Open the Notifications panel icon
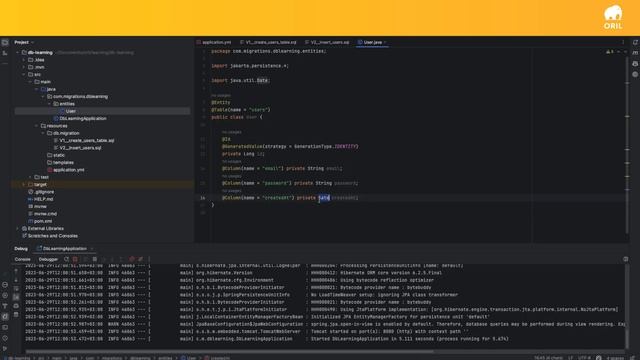This screenshot has width=640, height=360. click(635, 42)
